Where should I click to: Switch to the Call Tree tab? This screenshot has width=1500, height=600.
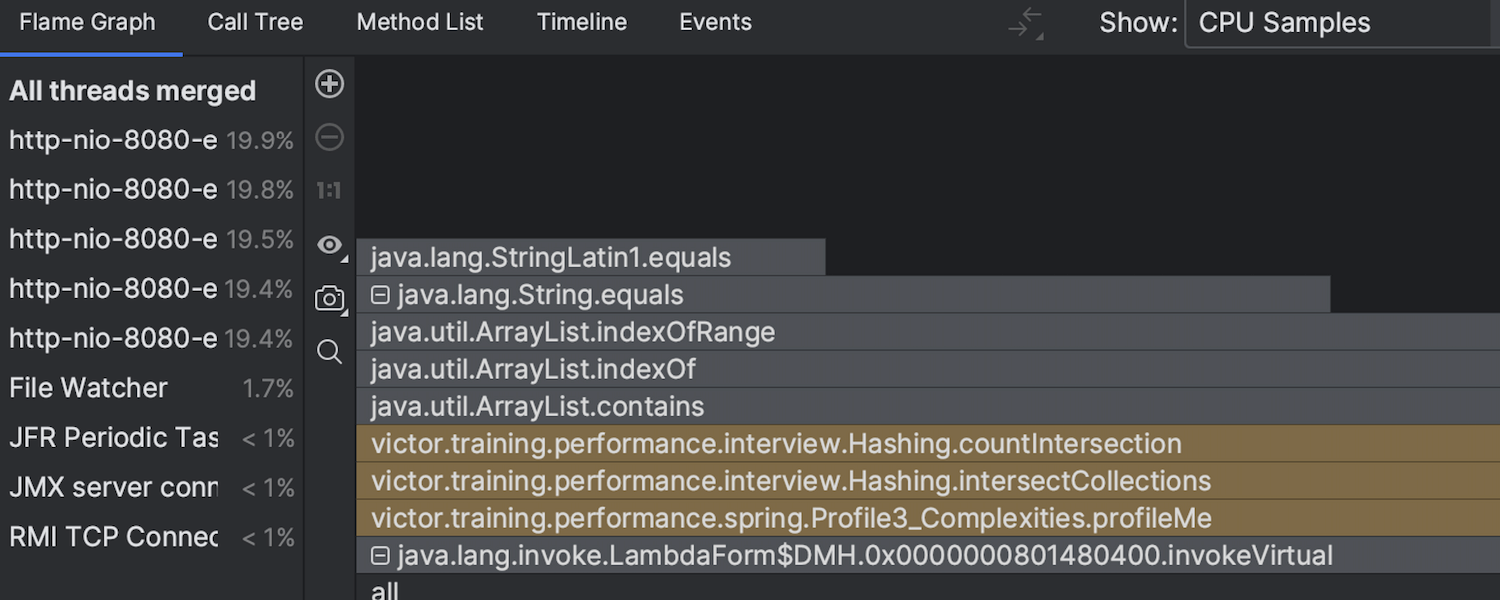pyautogui.click(x=255, y=22)
